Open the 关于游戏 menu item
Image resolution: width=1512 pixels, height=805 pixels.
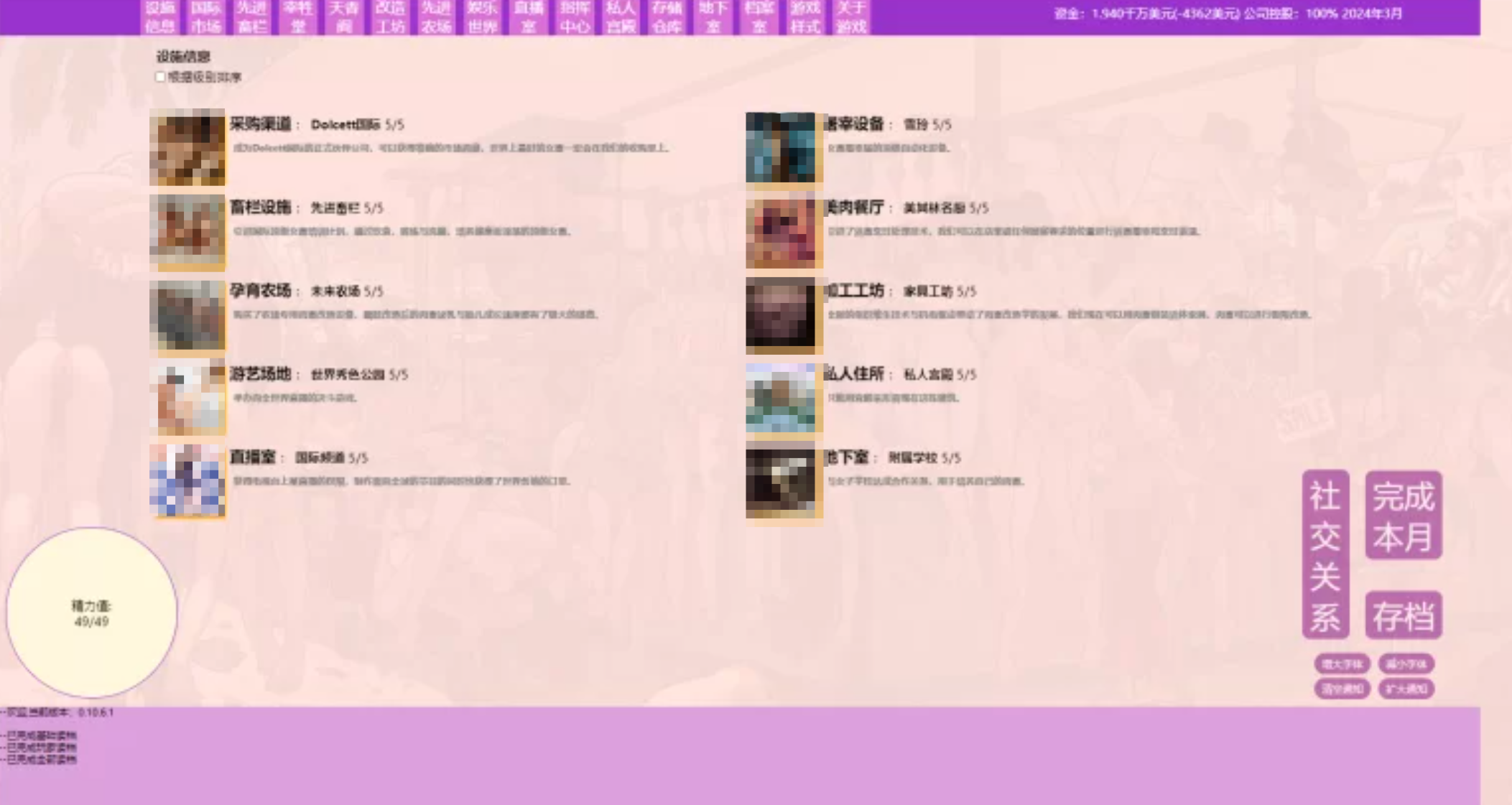click(x=851, y=17)
